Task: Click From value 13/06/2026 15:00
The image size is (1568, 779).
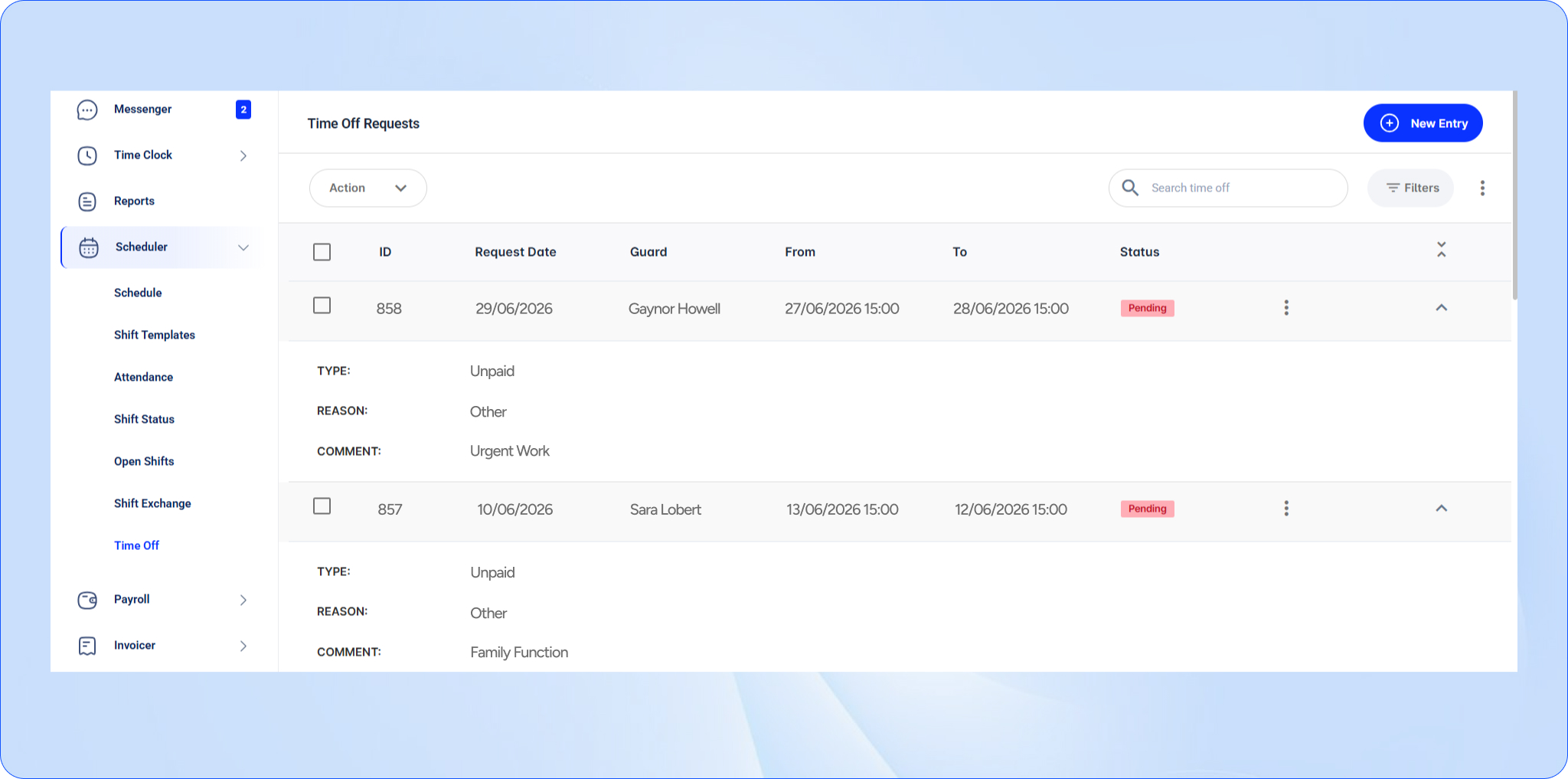Action: point(842,509)
